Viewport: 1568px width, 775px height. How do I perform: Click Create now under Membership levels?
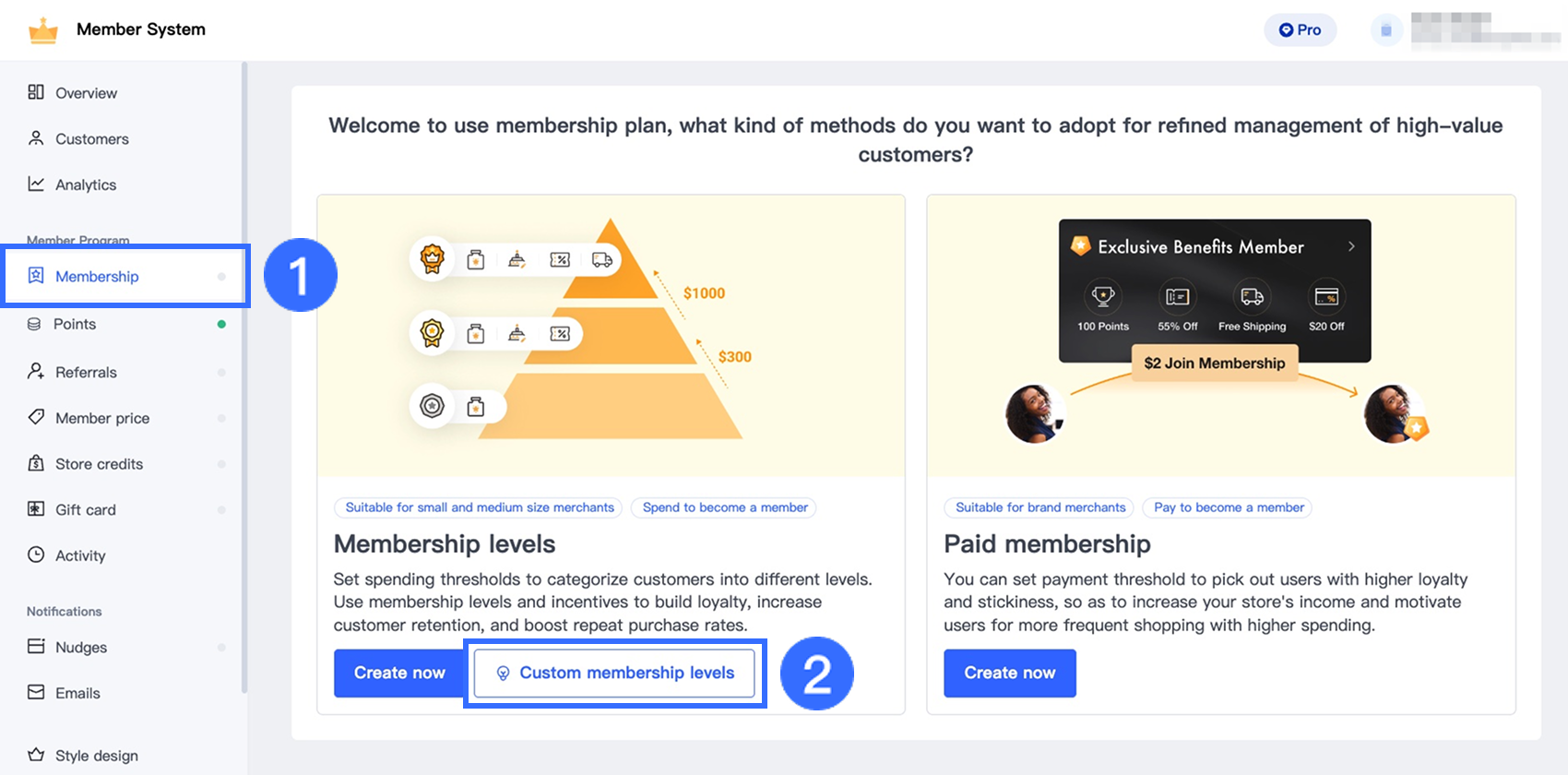(x=399, y=673)
